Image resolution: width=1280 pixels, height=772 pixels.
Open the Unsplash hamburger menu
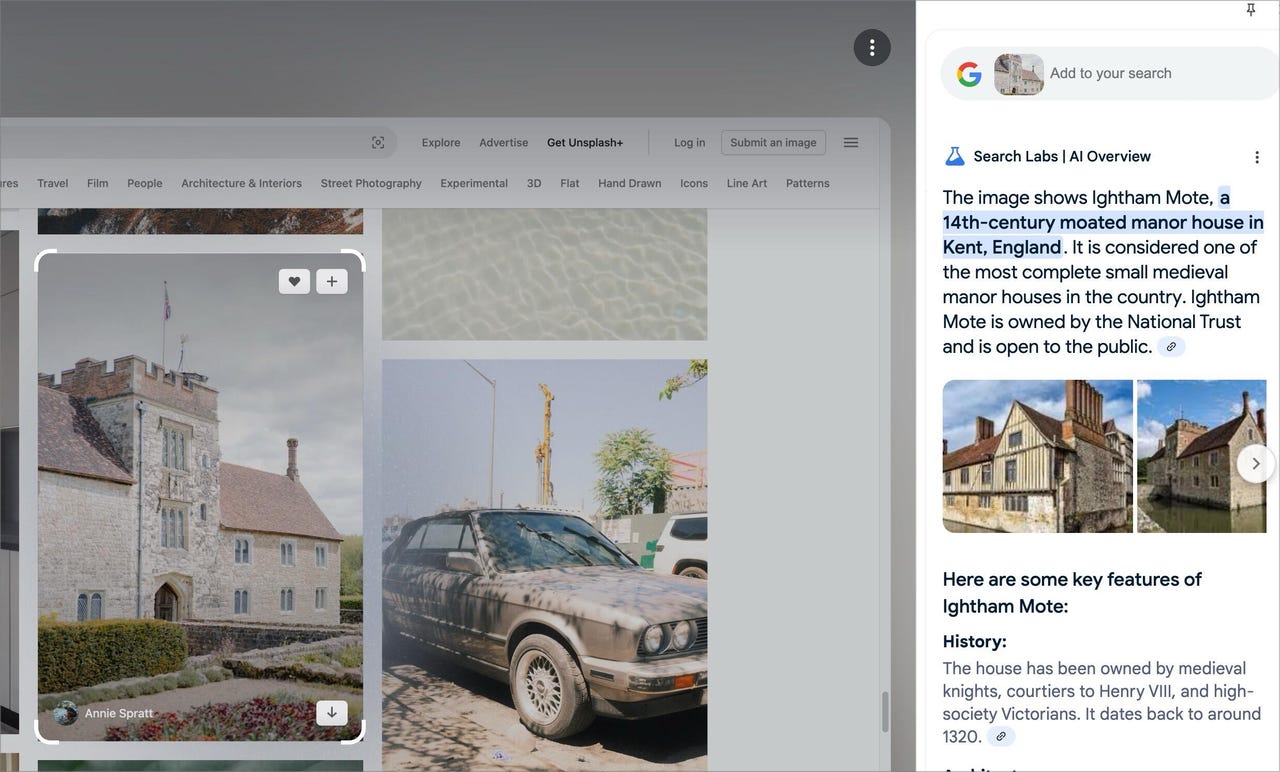coord(851,143)
